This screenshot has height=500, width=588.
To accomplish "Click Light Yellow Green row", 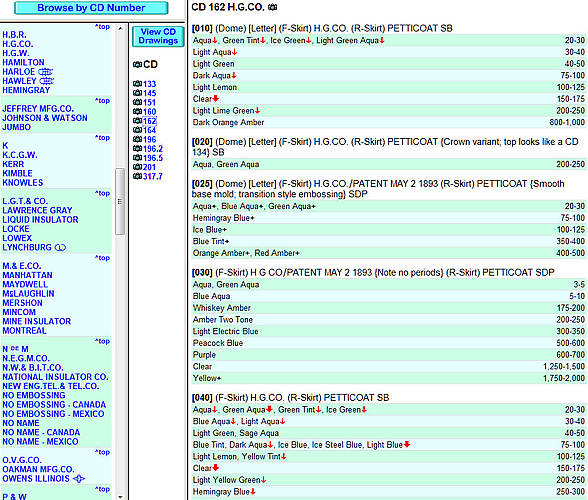I will coord(388,480).
